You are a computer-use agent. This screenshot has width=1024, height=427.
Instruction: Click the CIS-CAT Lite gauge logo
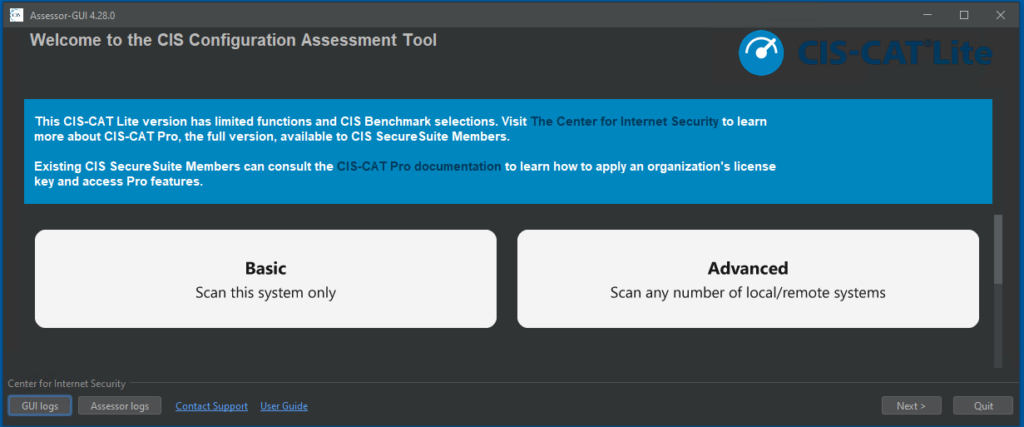[x=761, y=54]
